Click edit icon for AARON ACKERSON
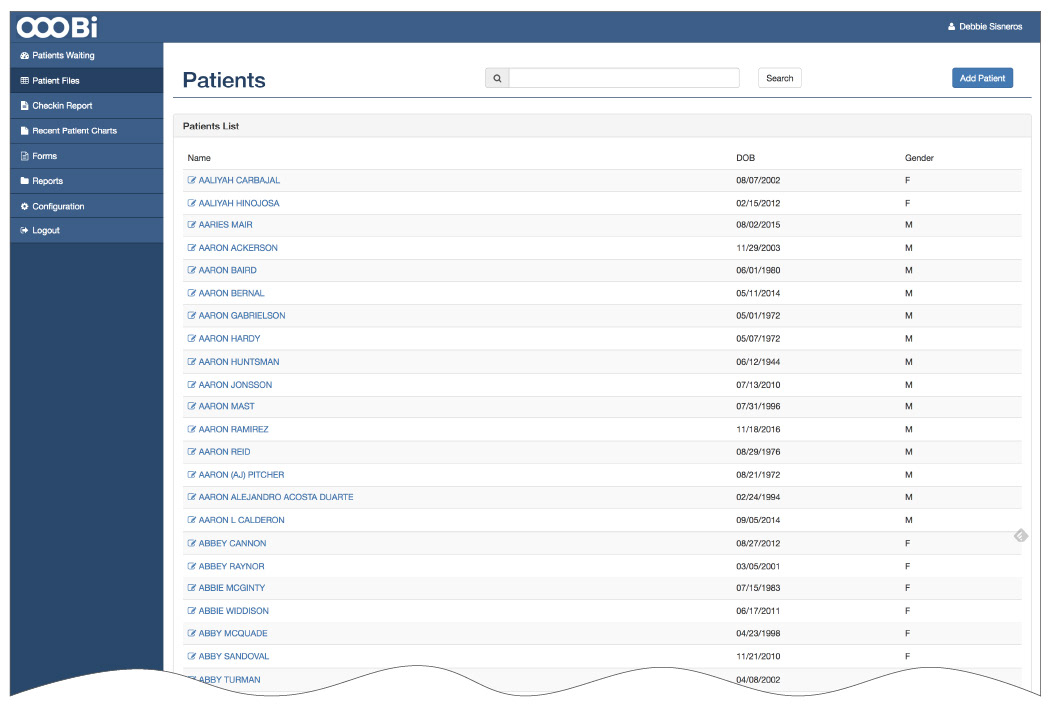The image size is (1051, 710). pyautogui.click(x=192, y=248)
